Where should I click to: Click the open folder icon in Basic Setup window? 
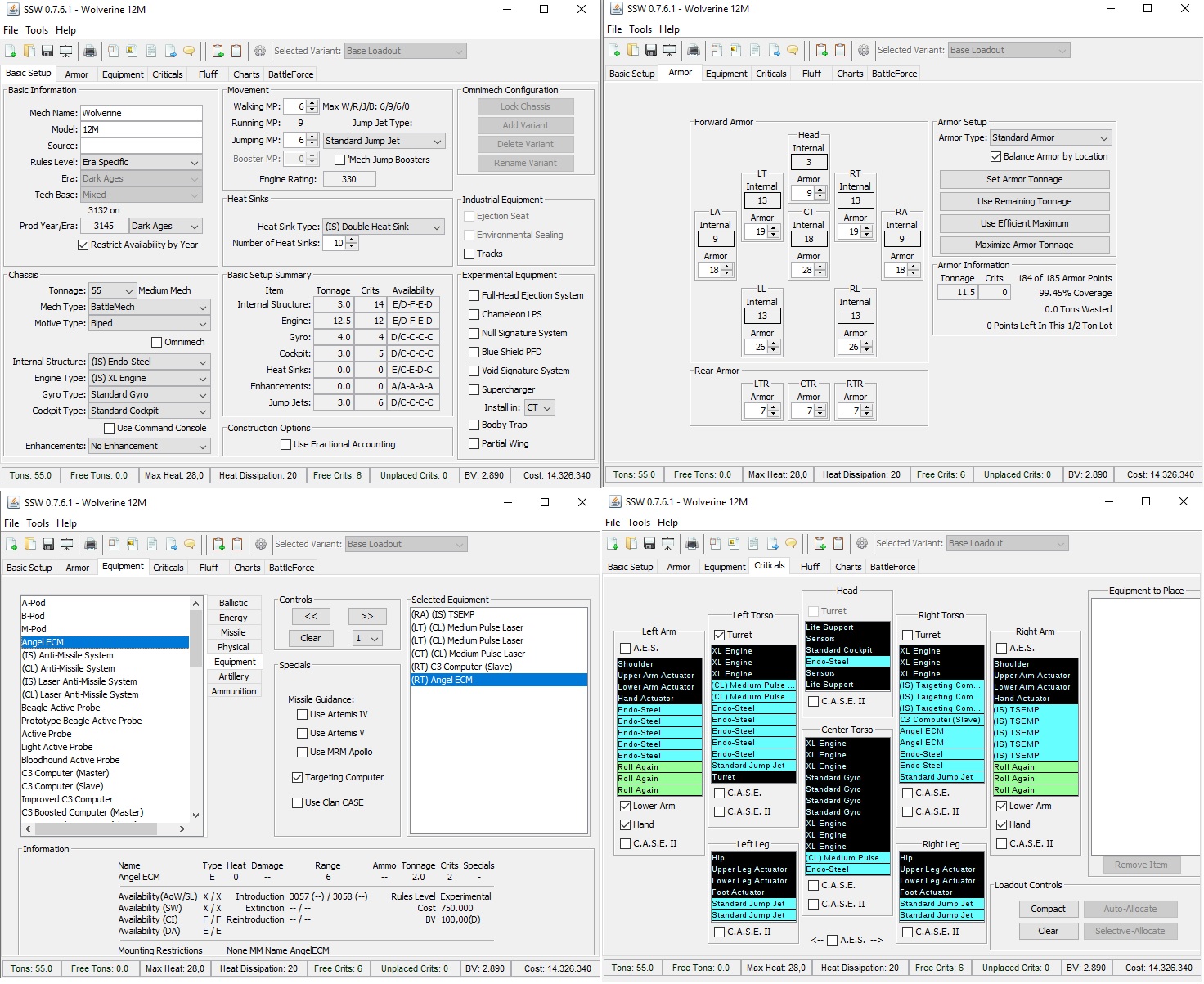coord(29,51)
